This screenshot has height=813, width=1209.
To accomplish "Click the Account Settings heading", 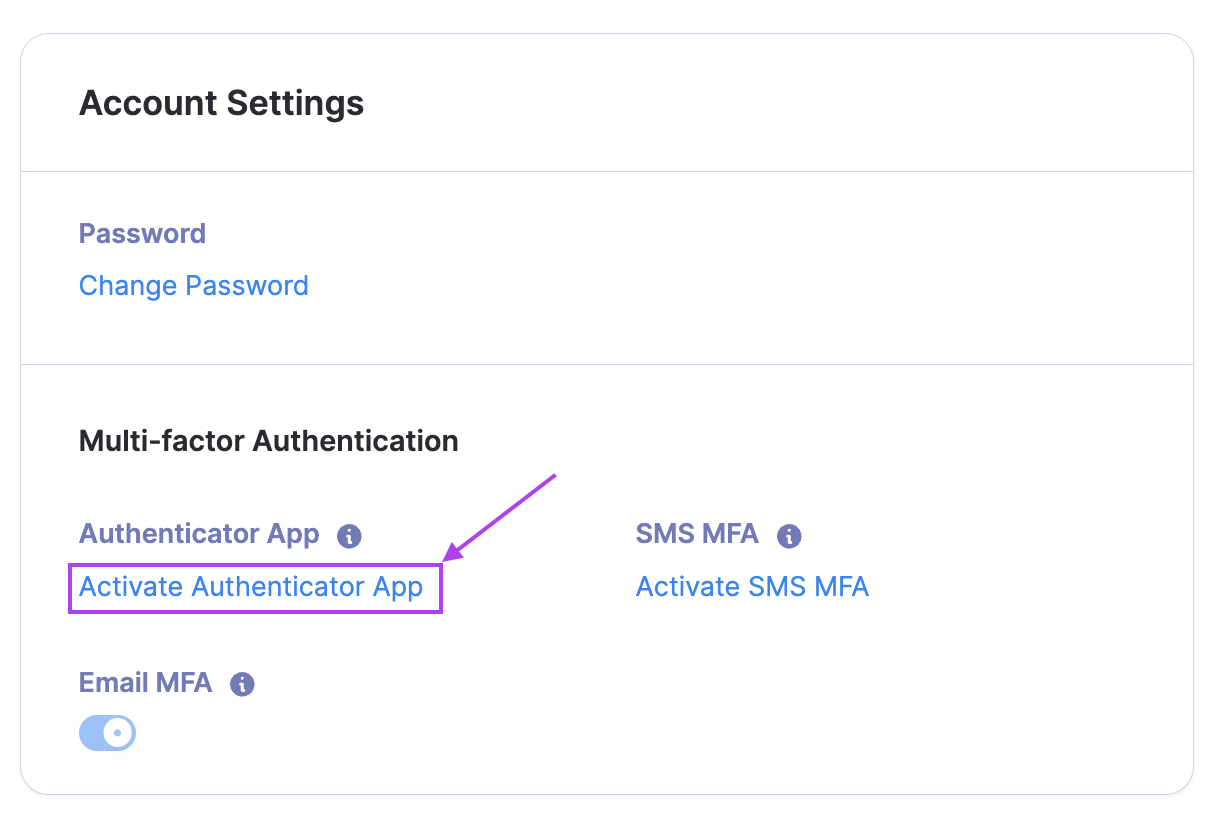I will pos(221,103).
